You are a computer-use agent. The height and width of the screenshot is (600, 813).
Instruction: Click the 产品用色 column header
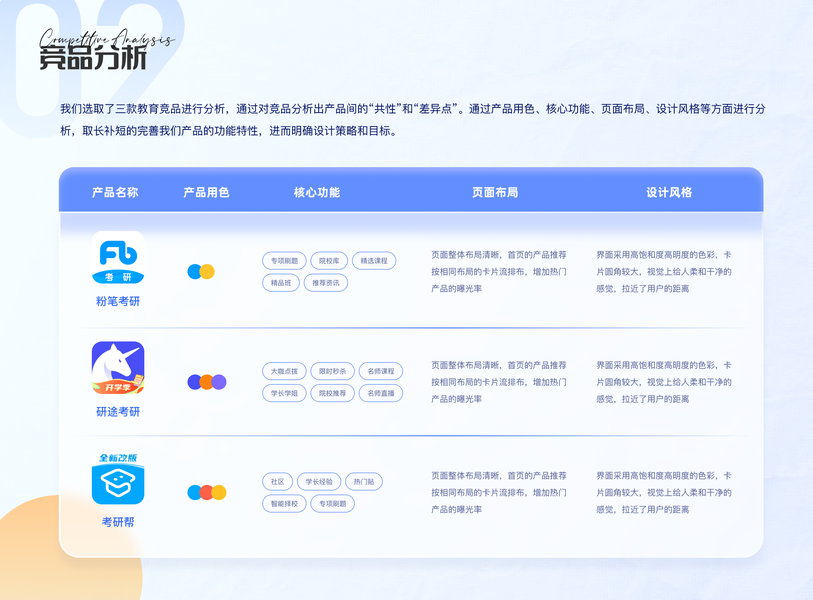point(206,192)
